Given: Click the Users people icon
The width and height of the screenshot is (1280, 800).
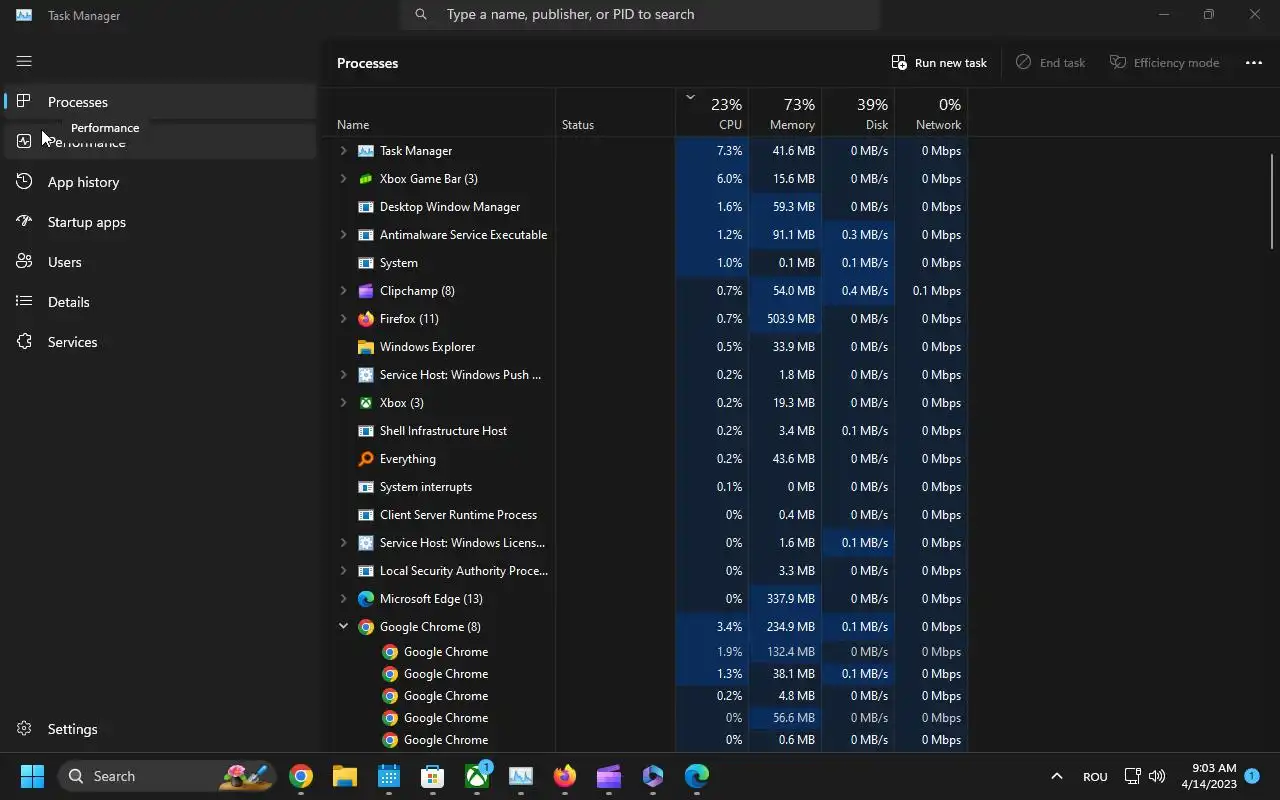Looking at the screenshot, I should pos(24,262).
